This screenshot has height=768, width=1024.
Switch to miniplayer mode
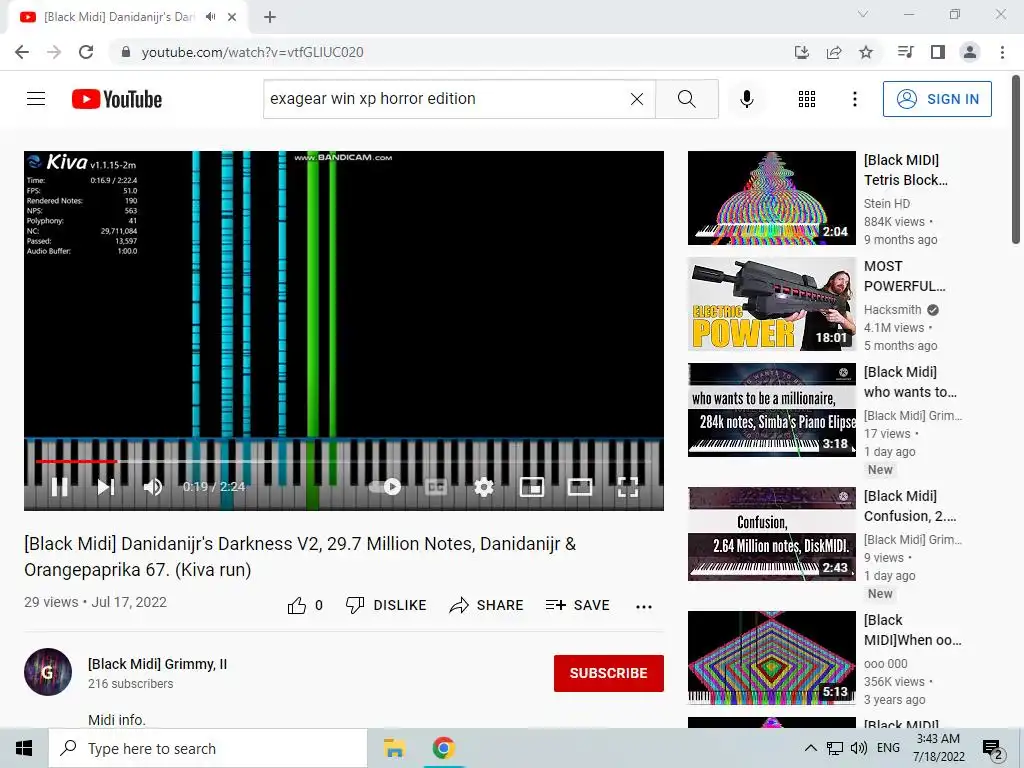click(x=532, y=487)
